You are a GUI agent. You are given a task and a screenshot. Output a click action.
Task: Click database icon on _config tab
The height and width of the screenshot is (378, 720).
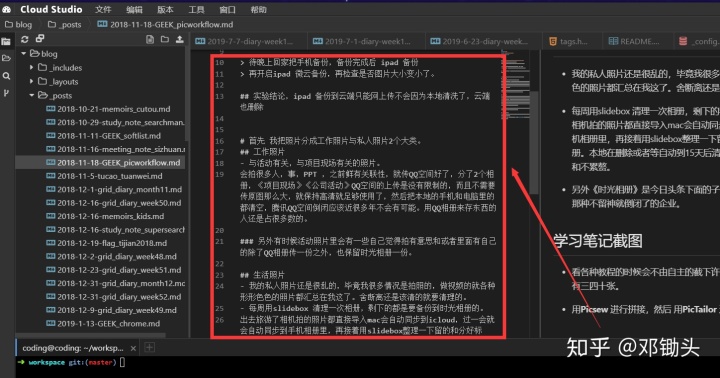pos(683,41)
